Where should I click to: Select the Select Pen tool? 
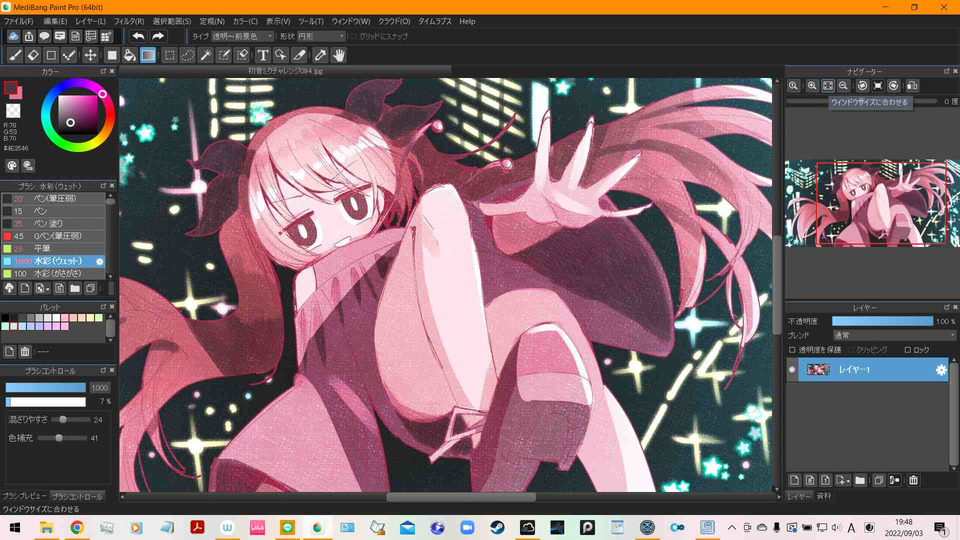click(x=224, y=56)
